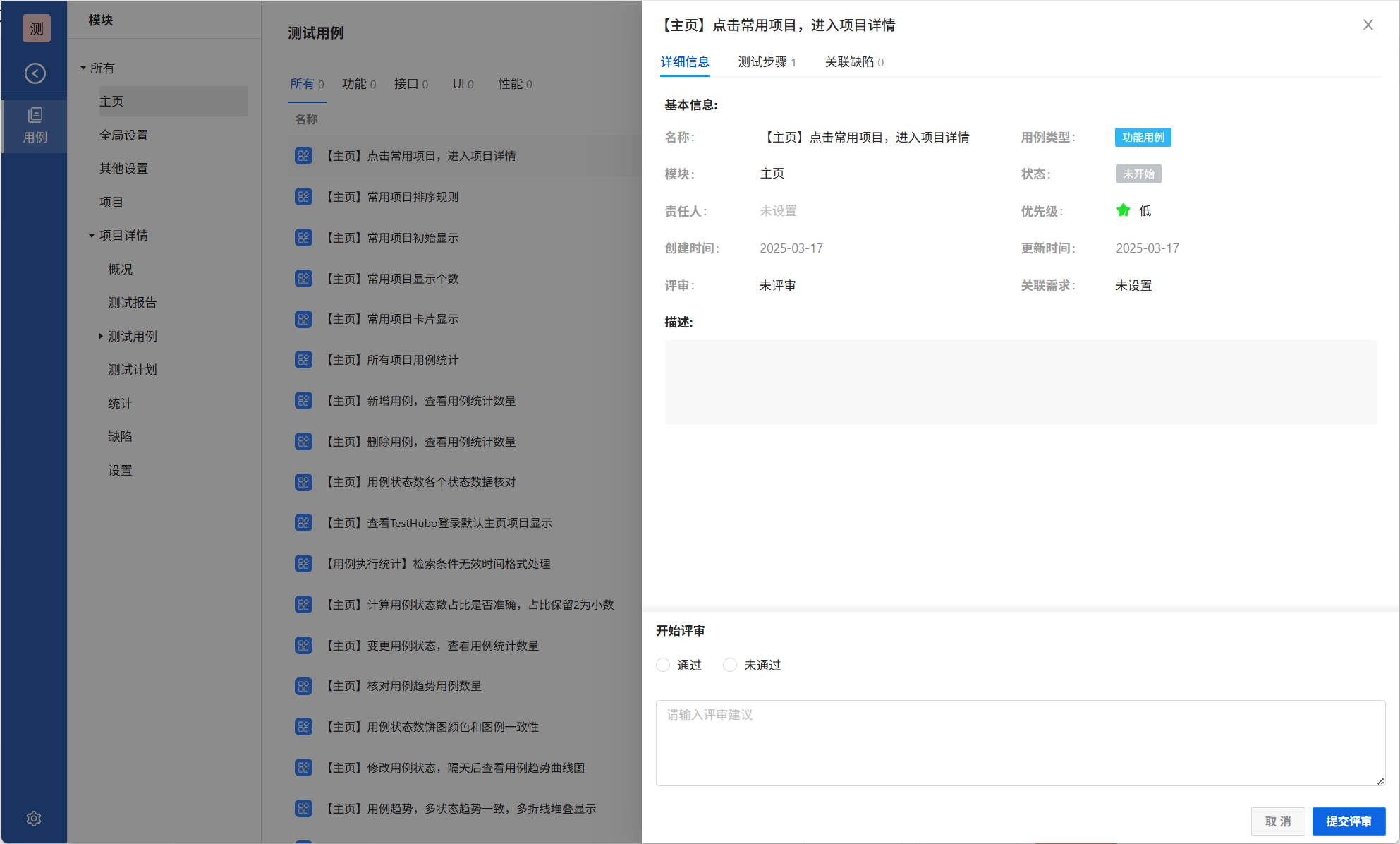Click icon beside 核对用例趋势用例数量 case
1400x844 pixels.
[x=304, y=686]
